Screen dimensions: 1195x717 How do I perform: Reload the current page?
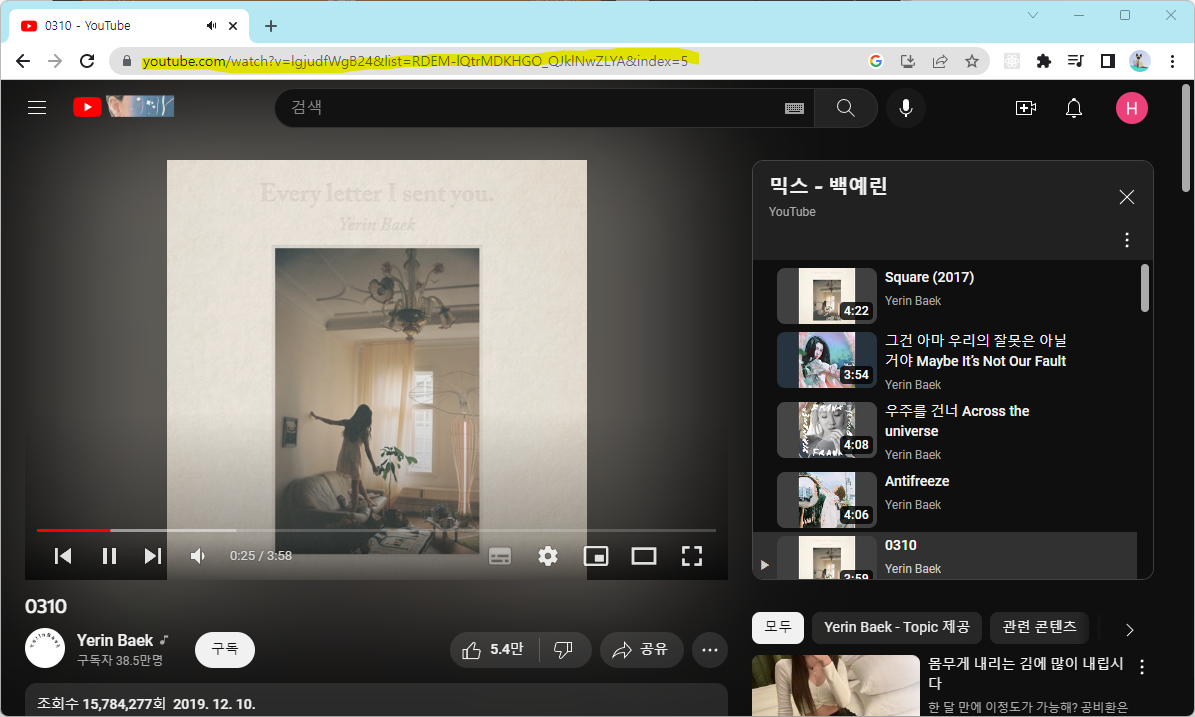(x=87, y=61)
